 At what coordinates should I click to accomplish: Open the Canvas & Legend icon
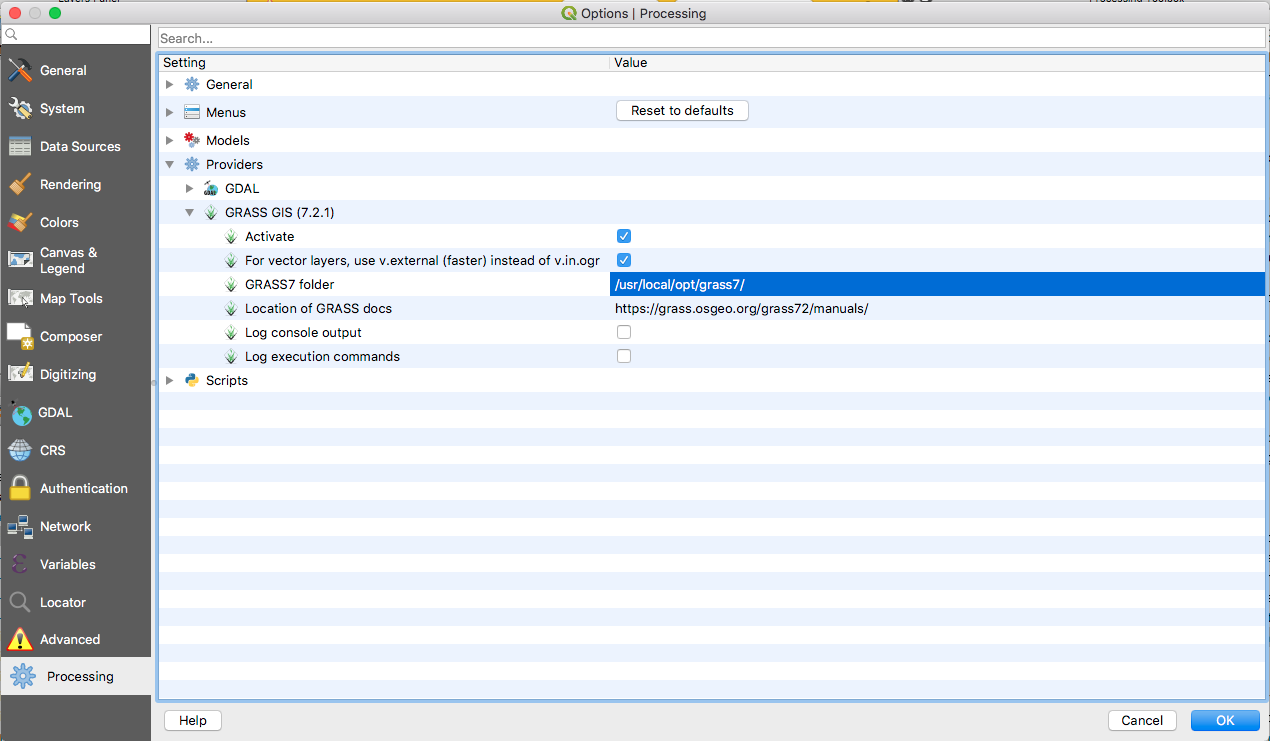coord(20,260)
